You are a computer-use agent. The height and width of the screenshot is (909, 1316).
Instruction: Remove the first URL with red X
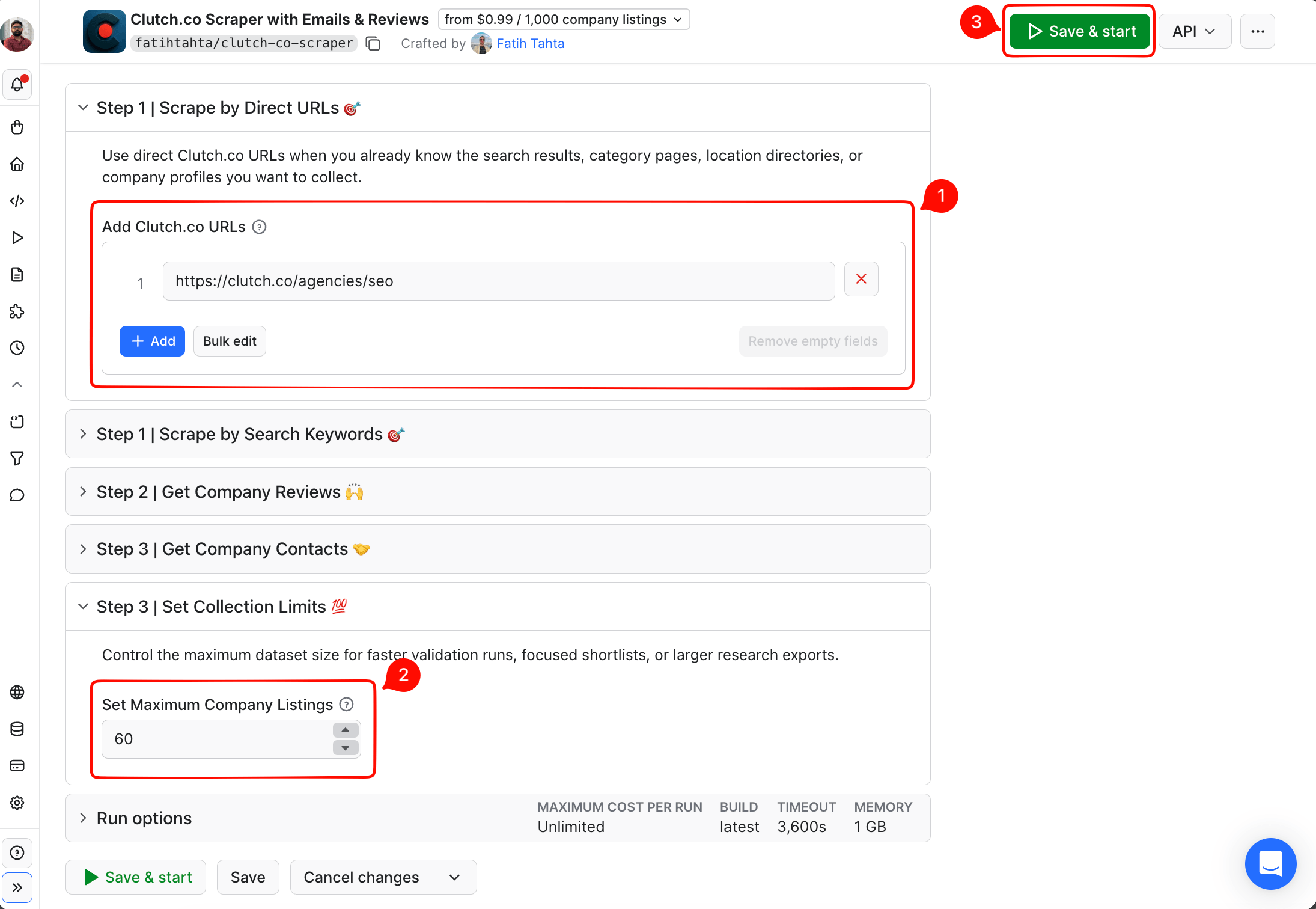click(x=861, y=279)
